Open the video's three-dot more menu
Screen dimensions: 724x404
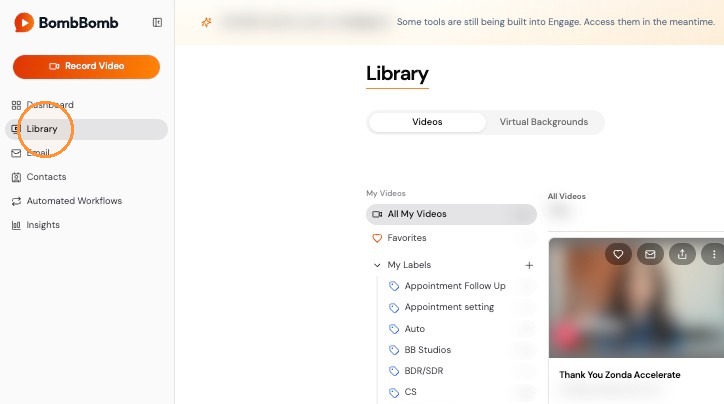coord(713,254)
